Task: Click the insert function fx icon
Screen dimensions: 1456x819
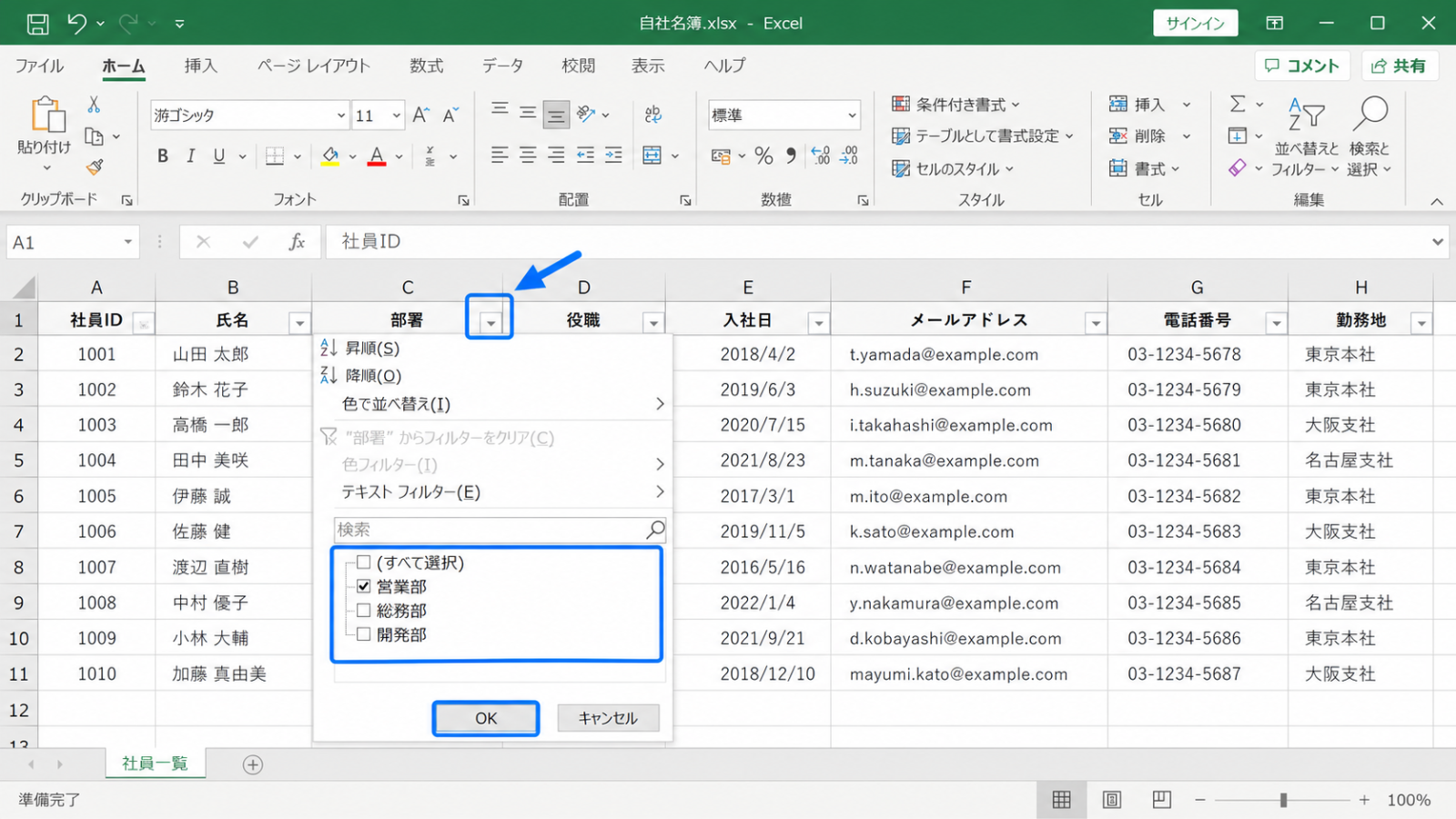Action: point(297,242)
